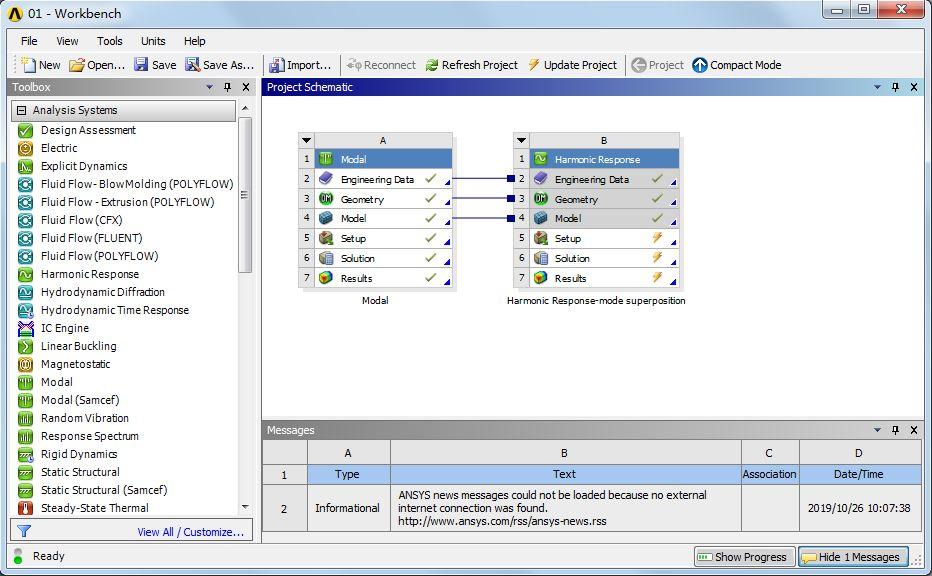
Task: Select Fluid Flow (POLYFLOW) in Toolbox
Action: (99, 256)
